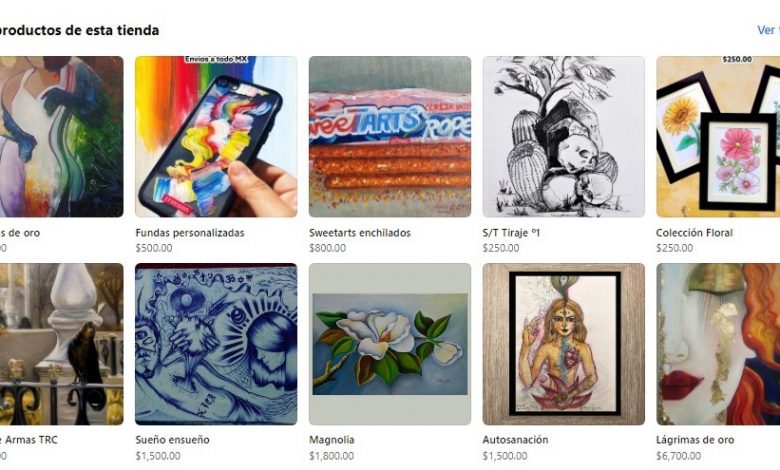Screen dimensions: 780x470
Task: View the S/T Tiraje cactus skull drawing
Action: click(564, 137)
